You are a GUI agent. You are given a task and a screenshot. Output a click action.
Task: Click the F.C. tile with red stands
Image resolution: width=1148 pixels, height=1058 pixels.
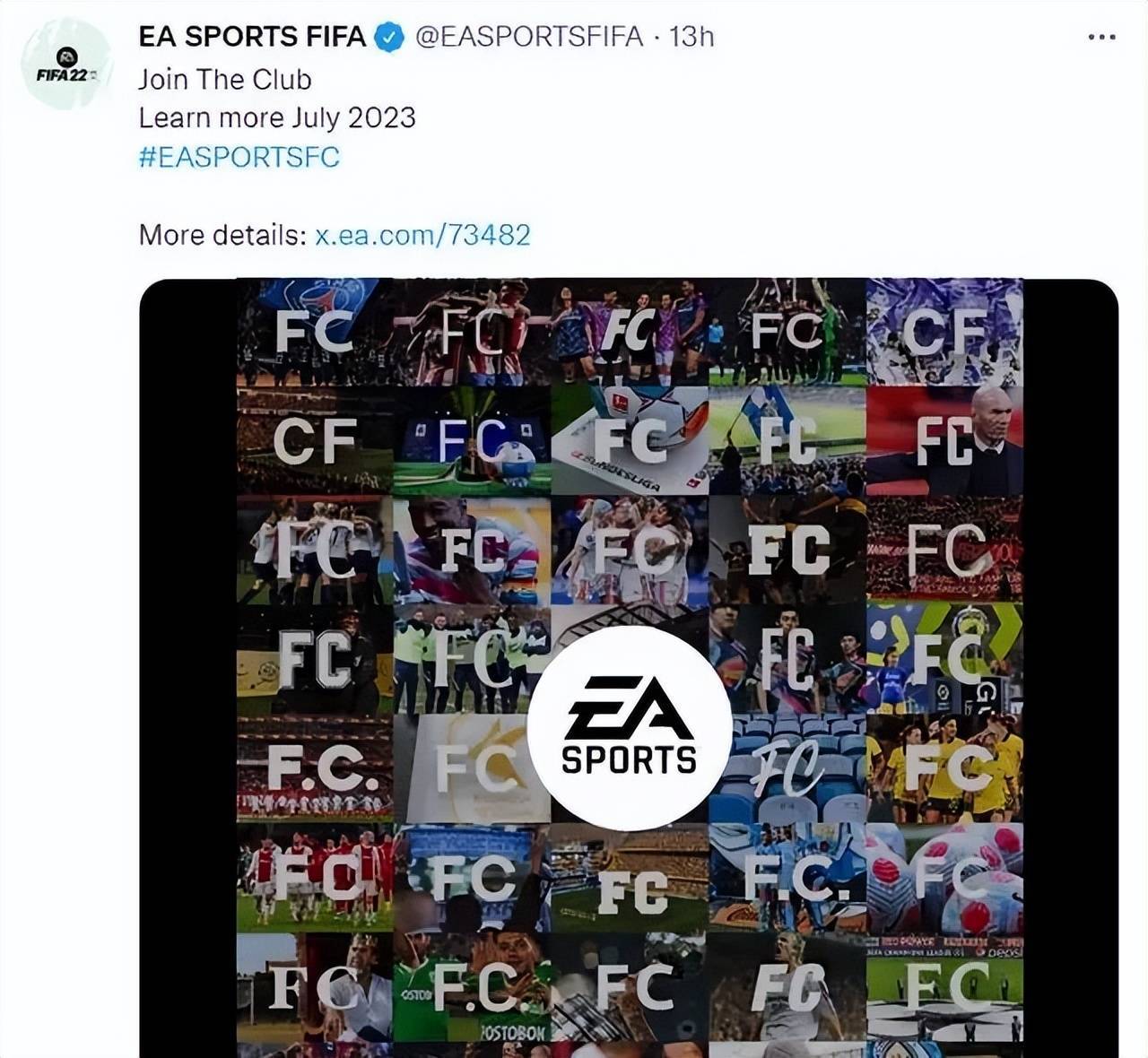pyautogui.click(x=315, y=768)
